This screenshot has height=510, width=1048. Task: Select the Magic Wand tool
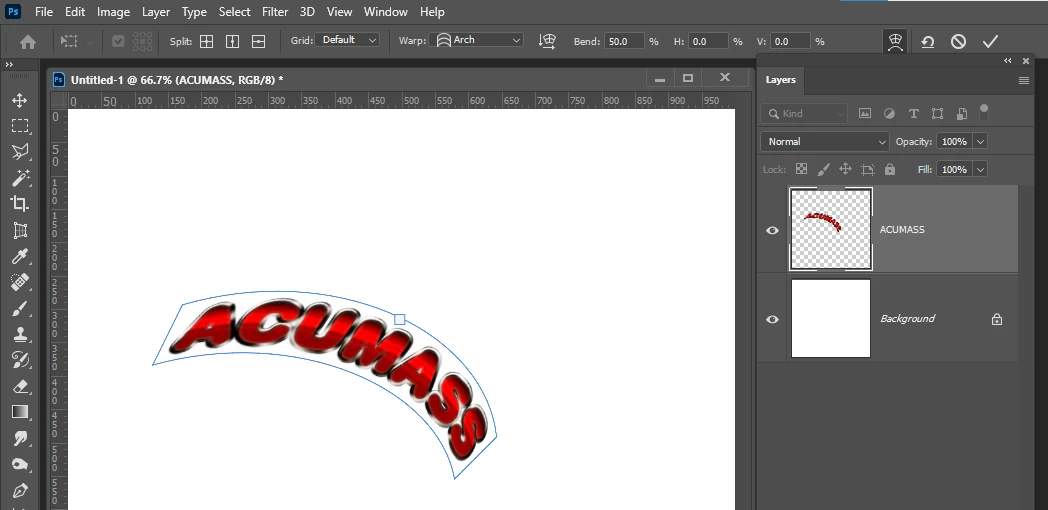pos(19,178)
